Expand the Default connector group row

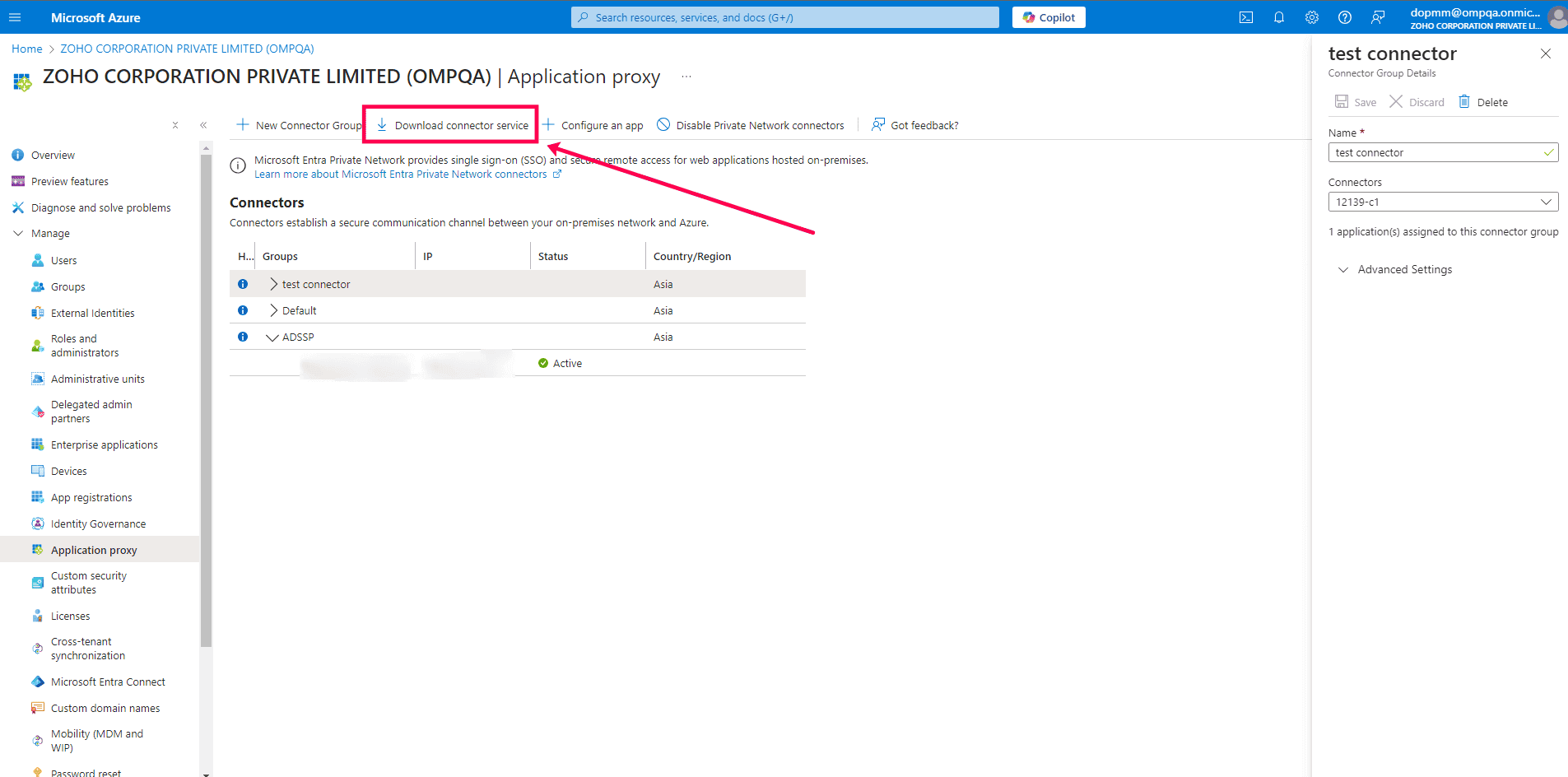273,310
